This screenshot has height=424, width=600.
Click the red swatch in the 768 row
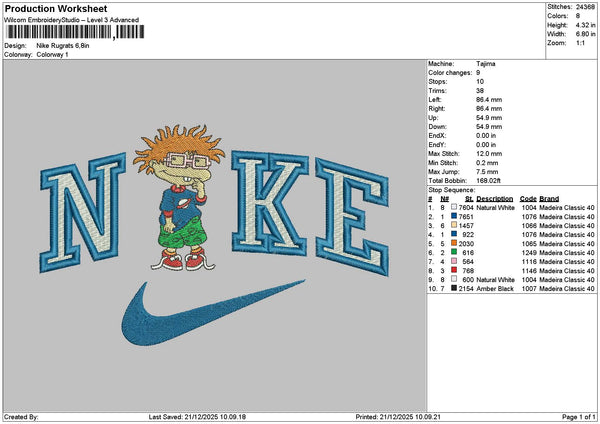click(x=454, y=270)
